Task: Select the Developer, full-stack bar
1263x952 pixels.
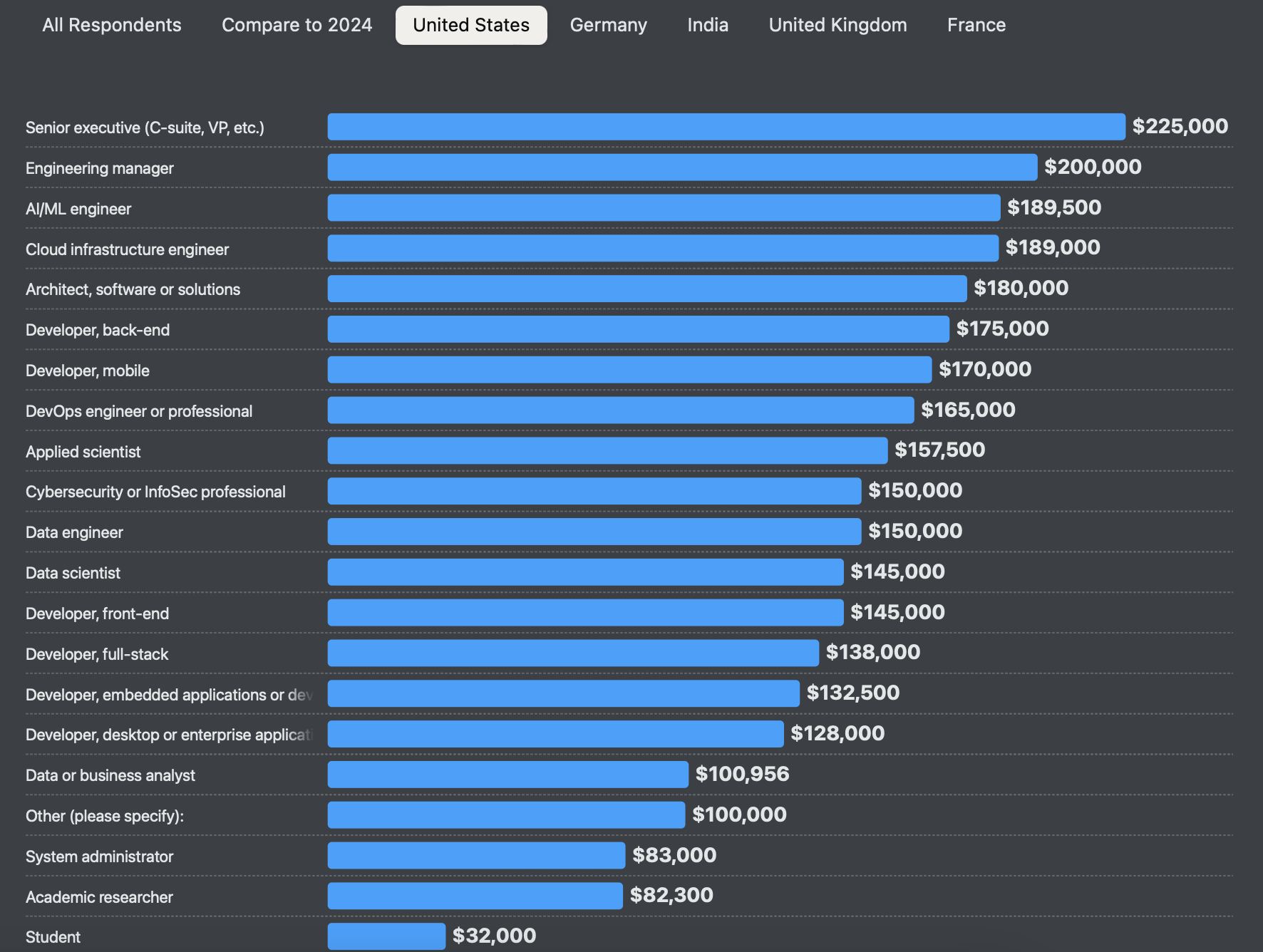Action: (572, 653)
